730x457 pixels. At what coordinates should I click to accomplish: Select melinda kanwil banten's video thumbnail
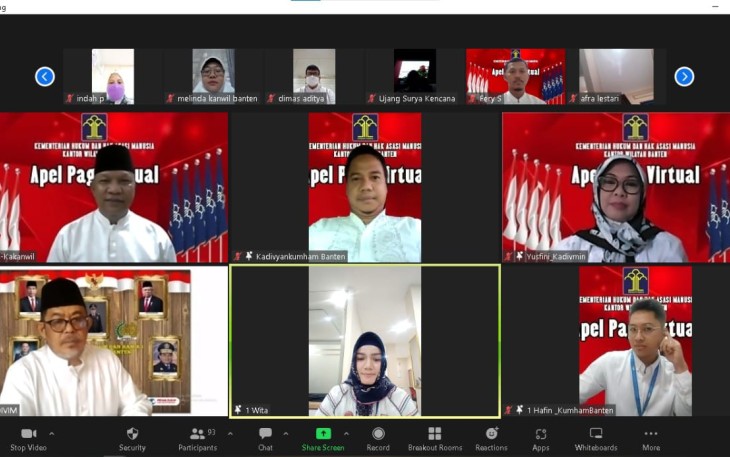click(213, 75)
